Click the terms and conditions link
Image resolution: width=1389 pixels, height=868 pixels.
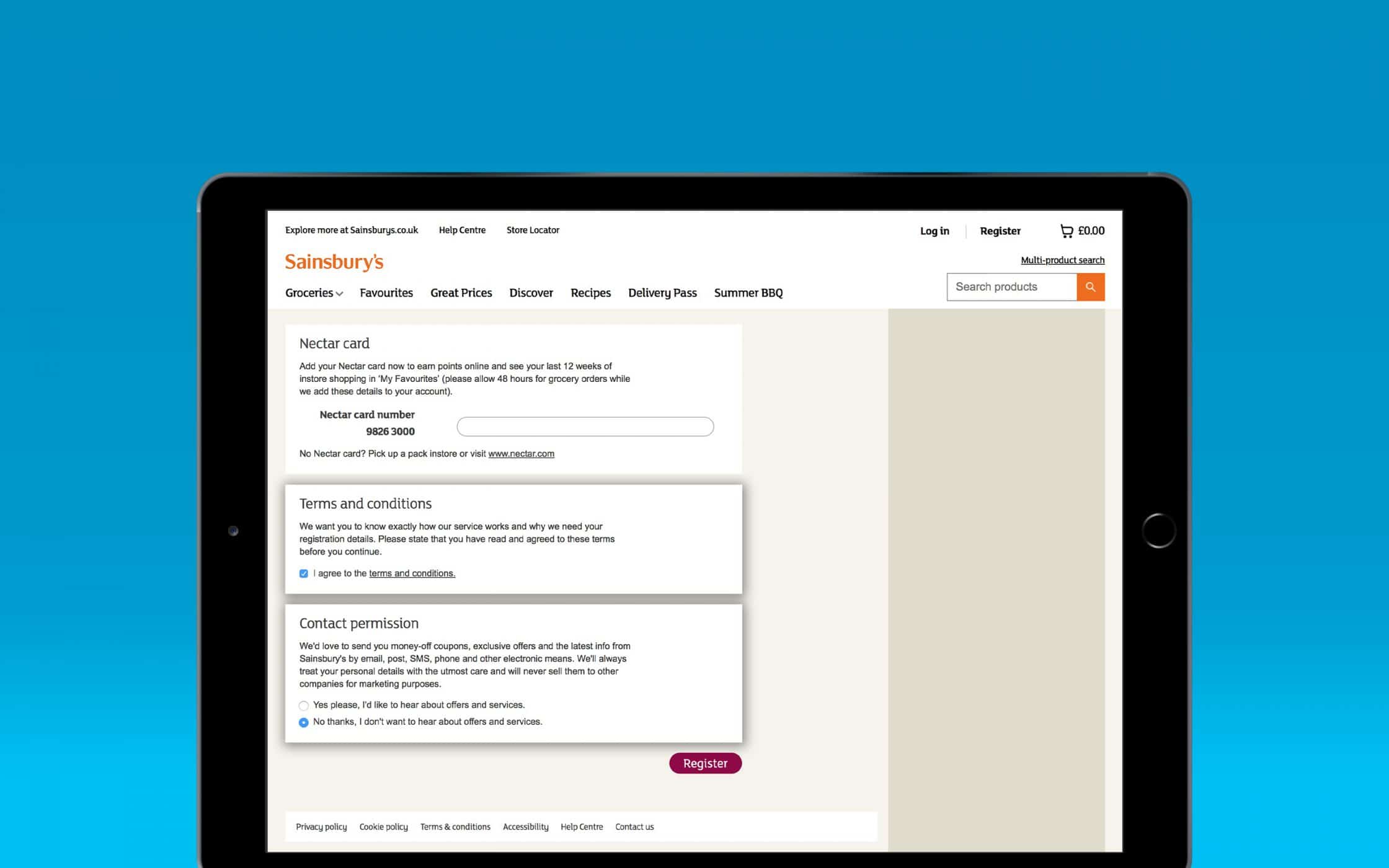(412, 573)
